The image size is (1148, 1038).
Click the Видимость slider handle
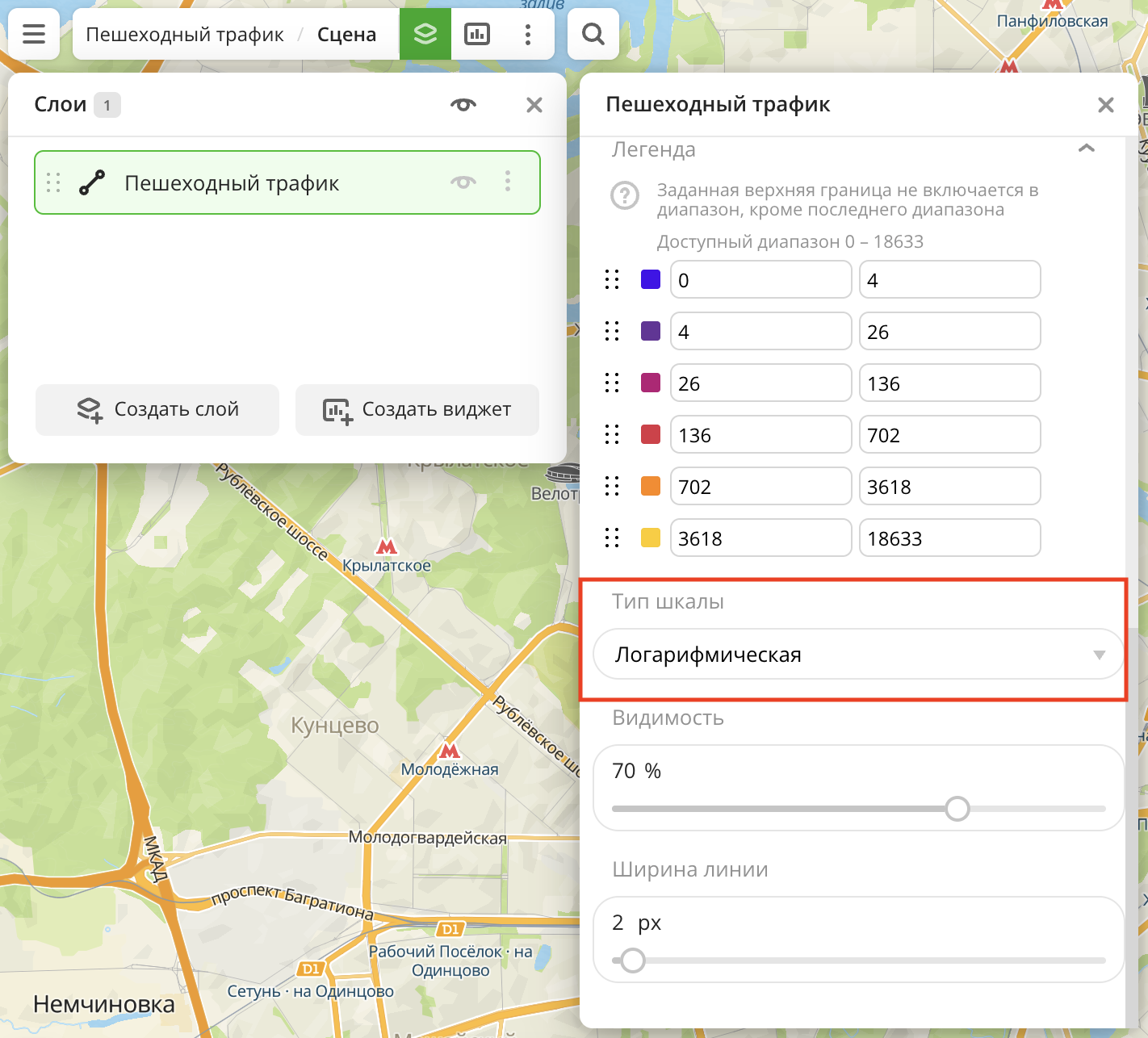pos(957,809)
